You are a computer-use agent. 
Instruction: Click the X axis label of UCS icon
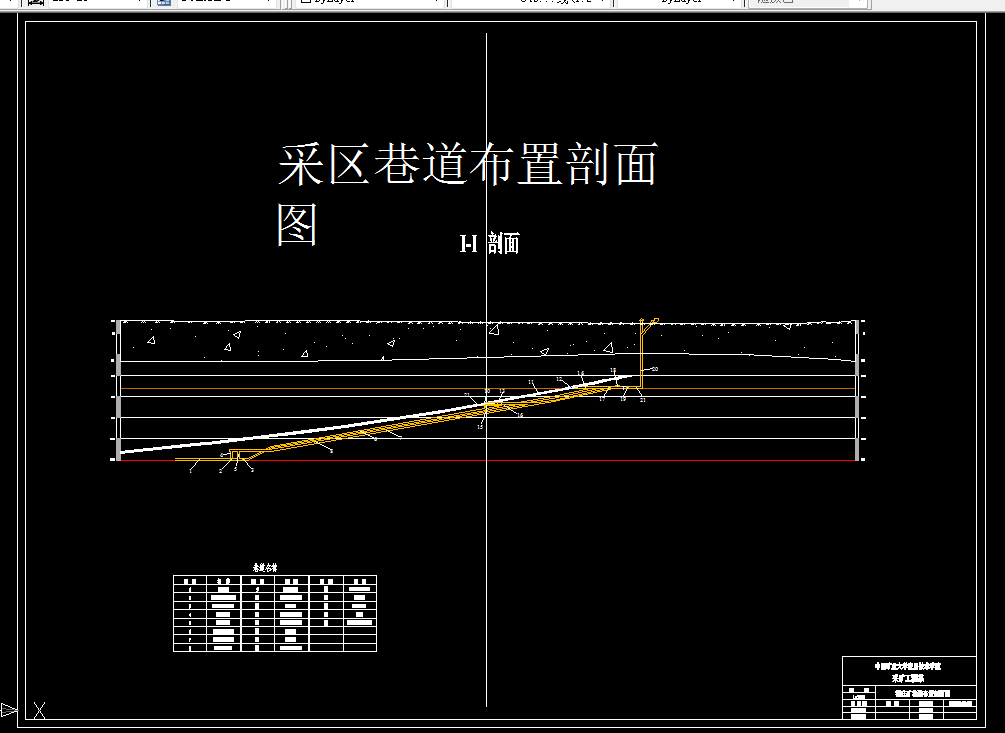pos(40,713)
